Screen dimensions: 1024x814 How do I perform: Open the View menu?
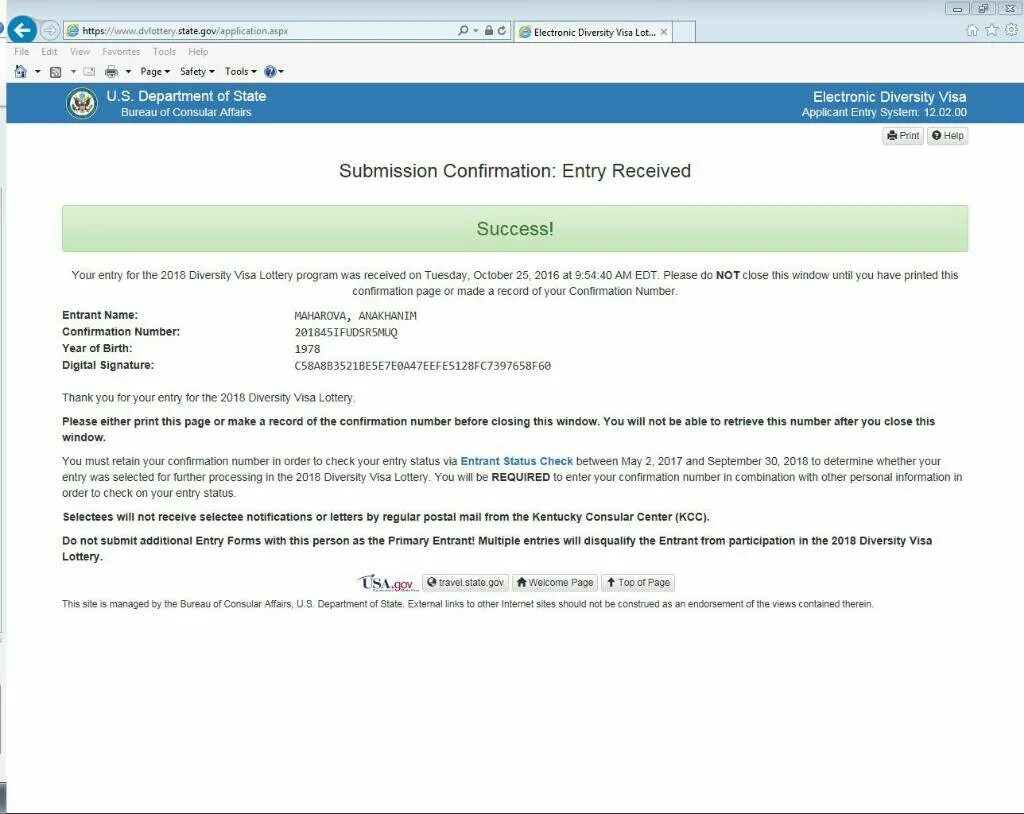(x=80, y=52)
